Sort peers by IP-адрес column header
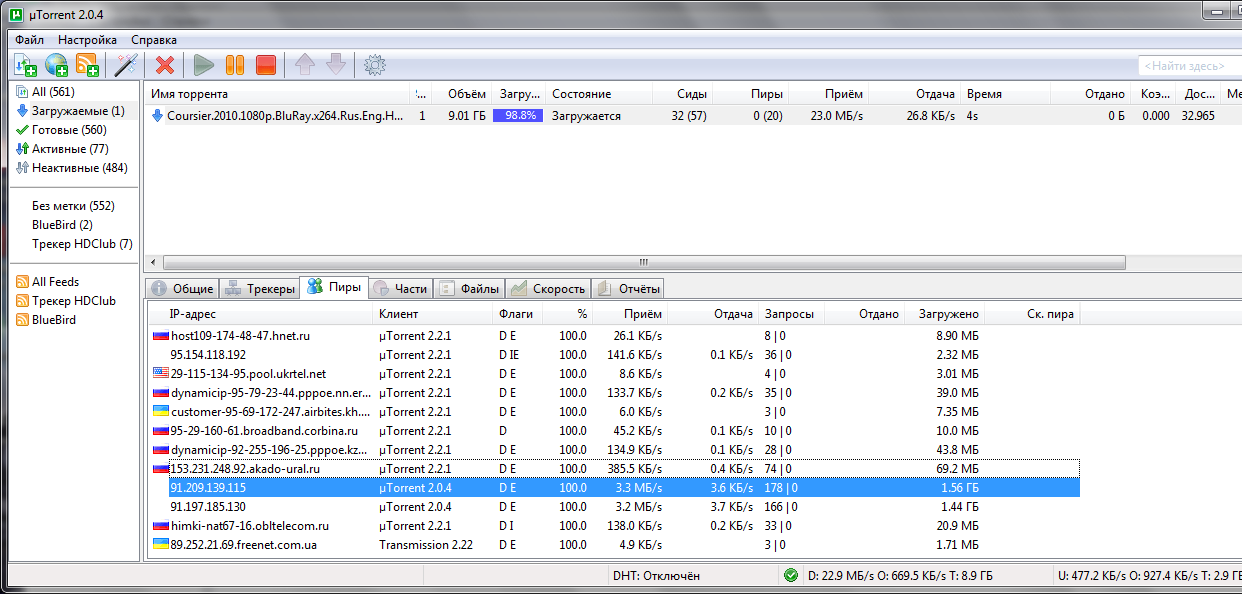Image resolution: width=1242 pixels, height=594 pixels. pos(260,314)
